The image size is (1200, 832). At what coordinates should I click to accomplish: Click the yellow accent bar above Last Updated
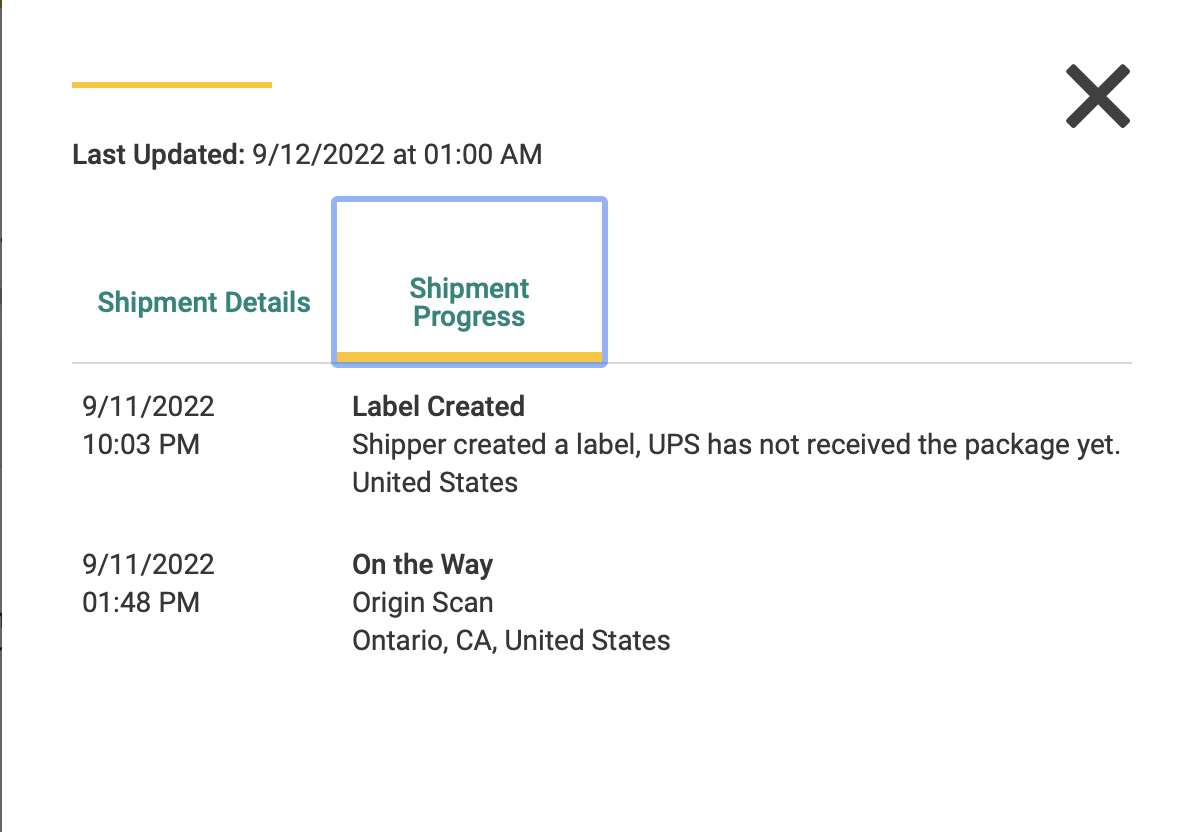[172, 85]
